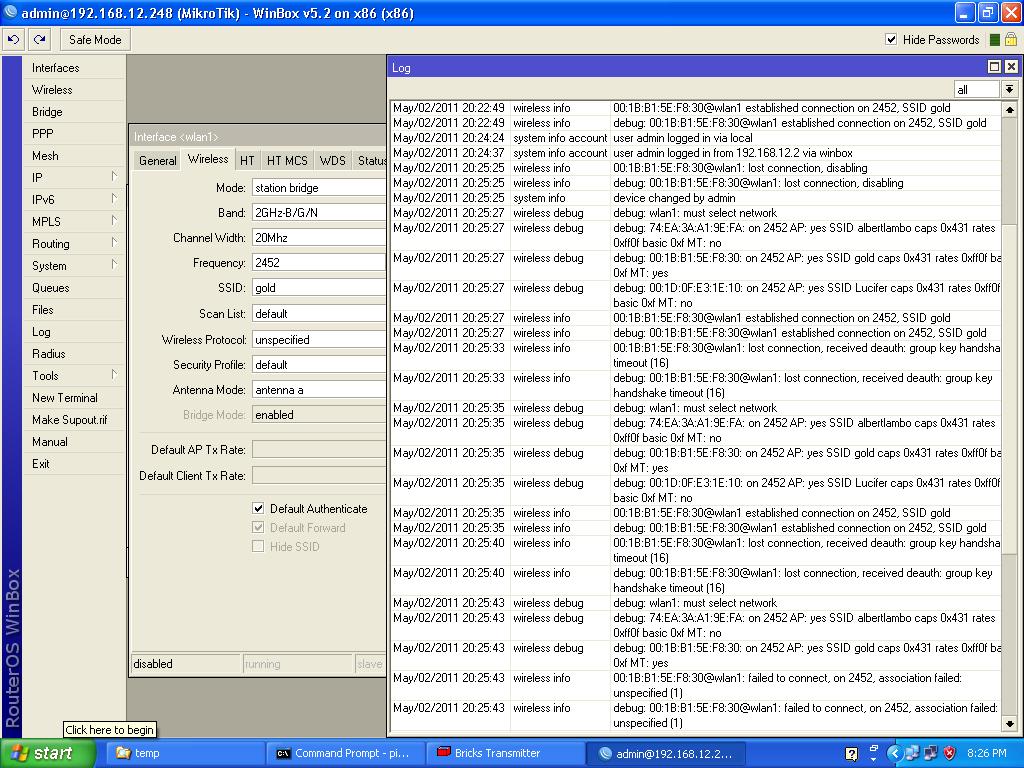Click the help question mark taskbar icon
This screenshot has height=768, width=1024.
tap(851, 754)
